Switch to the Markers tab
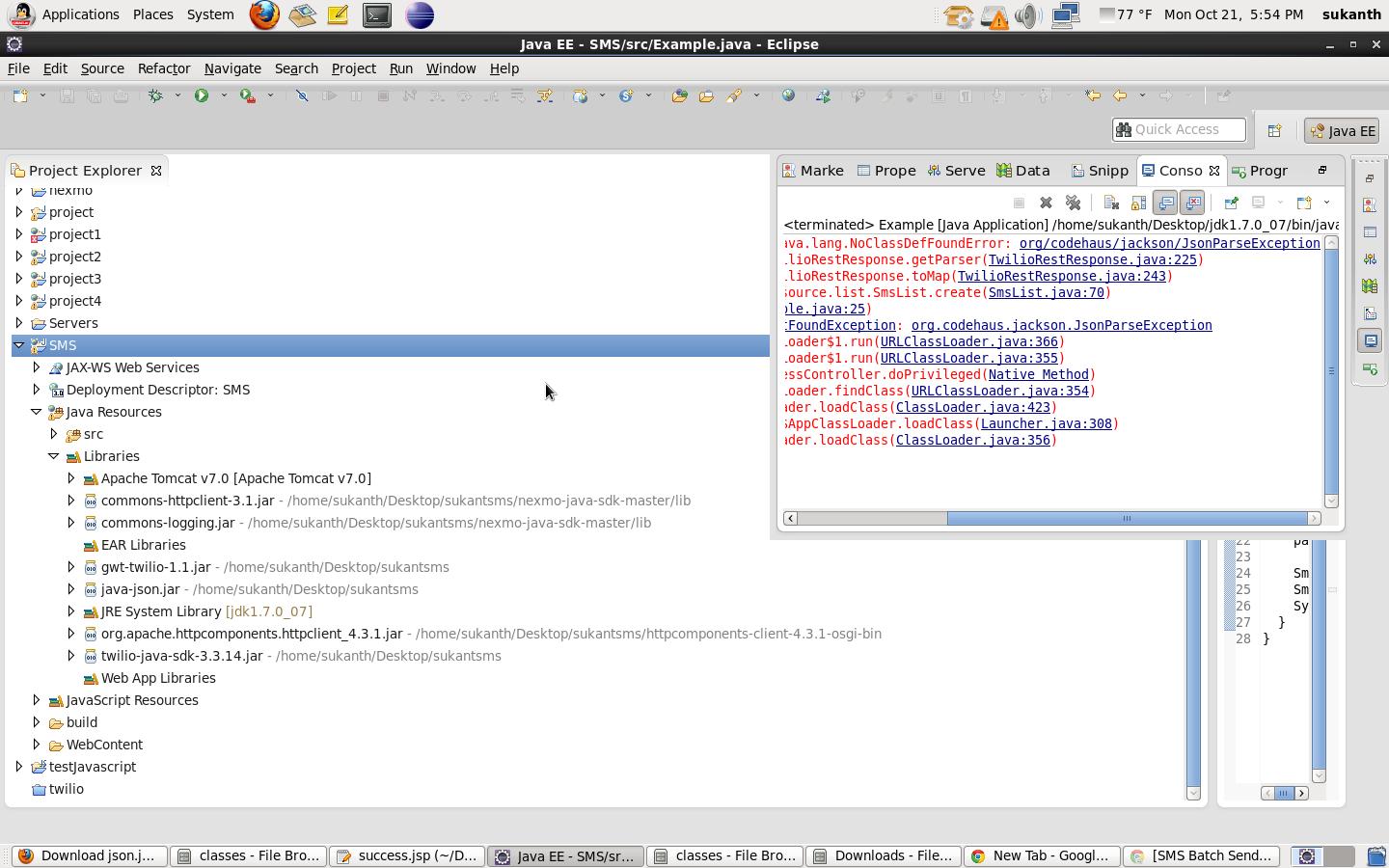 [x=813, y=171]
